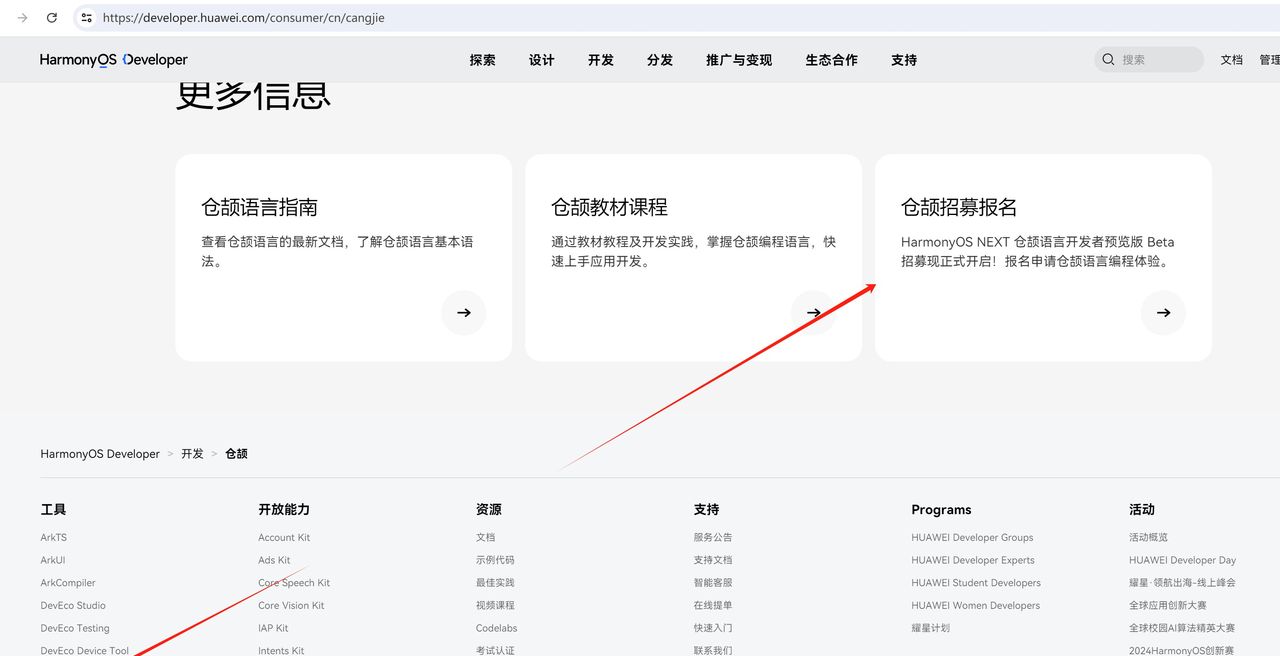The image size is (1280, 656).
Task: Open the 文档 link at top right
Action: pyautogui.click(x=1231, y=60)
